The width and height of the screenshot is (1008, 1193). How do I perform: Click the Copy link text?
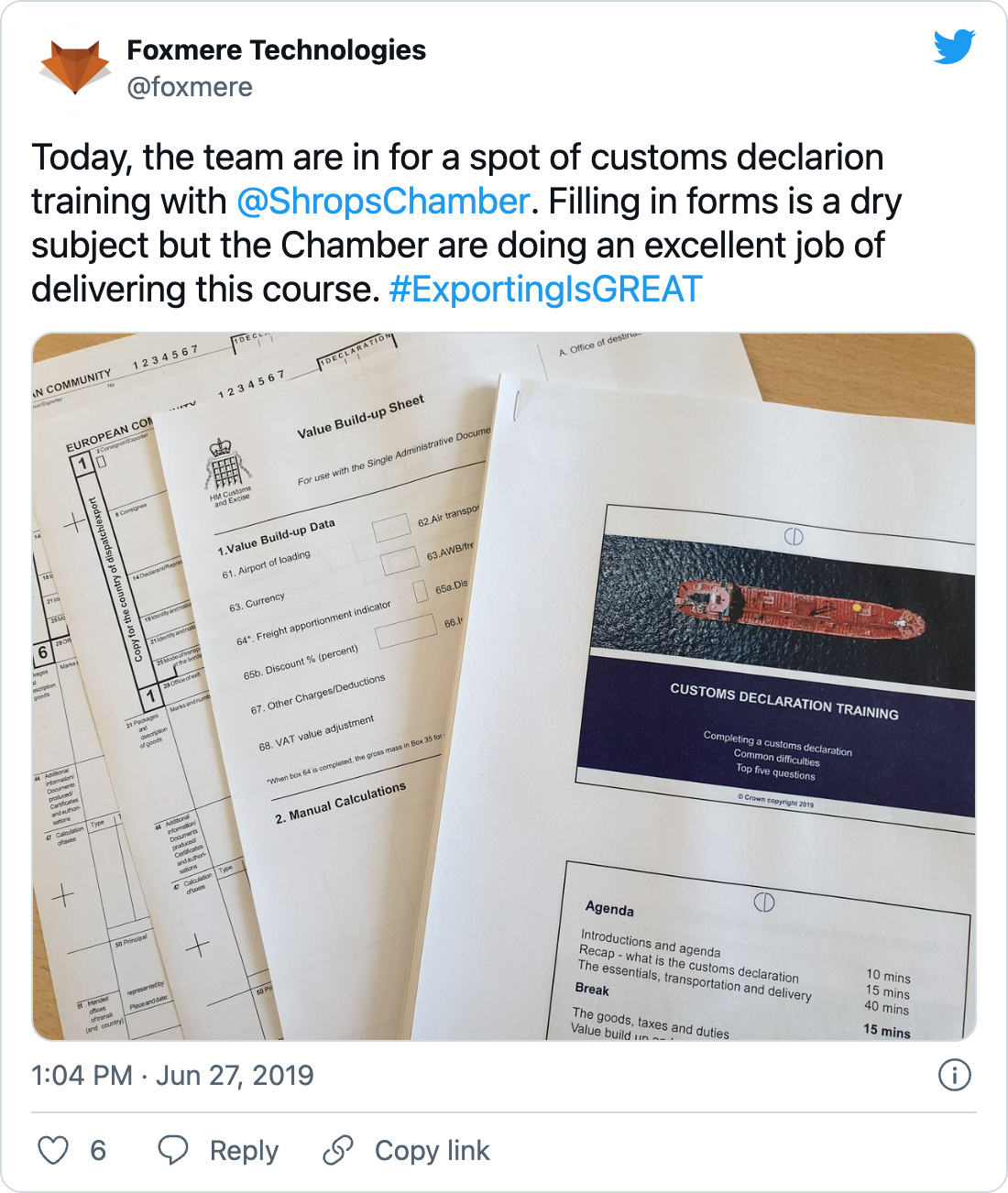tap(432, 1150)
